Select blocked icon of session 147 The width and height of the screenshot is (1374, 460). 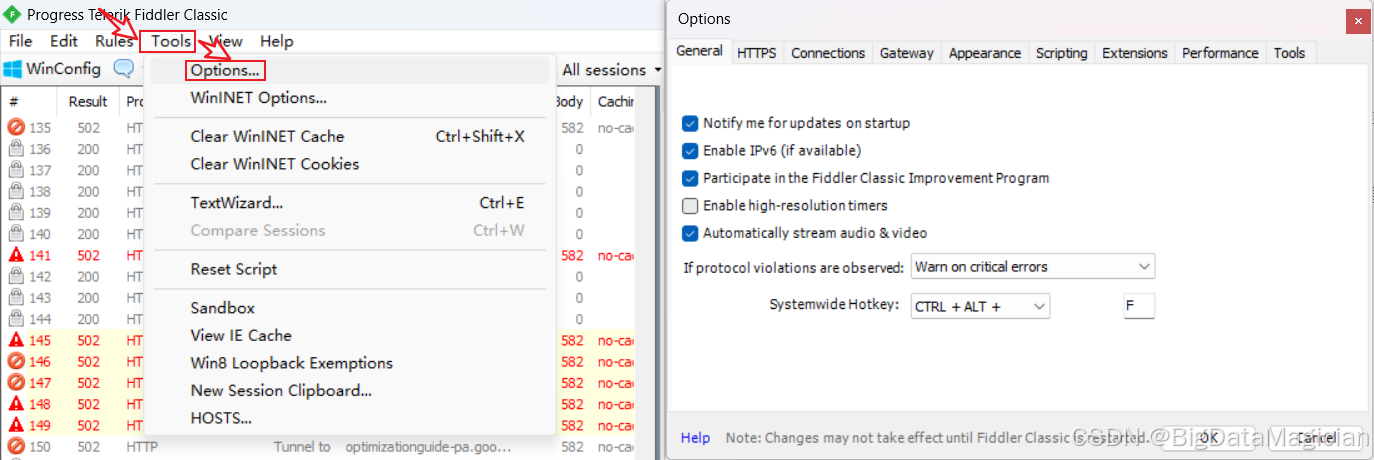click(16, 383)
